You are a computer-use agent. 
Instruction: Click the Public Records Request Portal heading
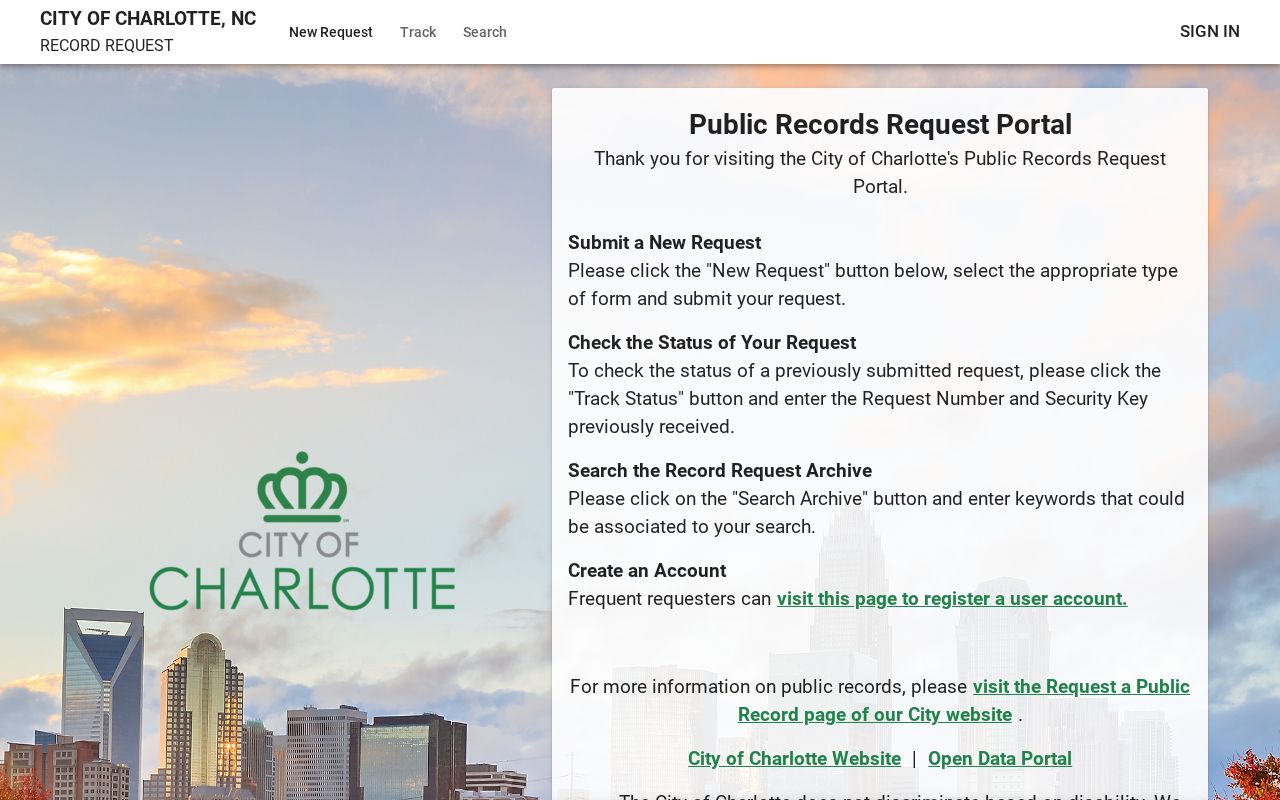[x=880, y=124]
